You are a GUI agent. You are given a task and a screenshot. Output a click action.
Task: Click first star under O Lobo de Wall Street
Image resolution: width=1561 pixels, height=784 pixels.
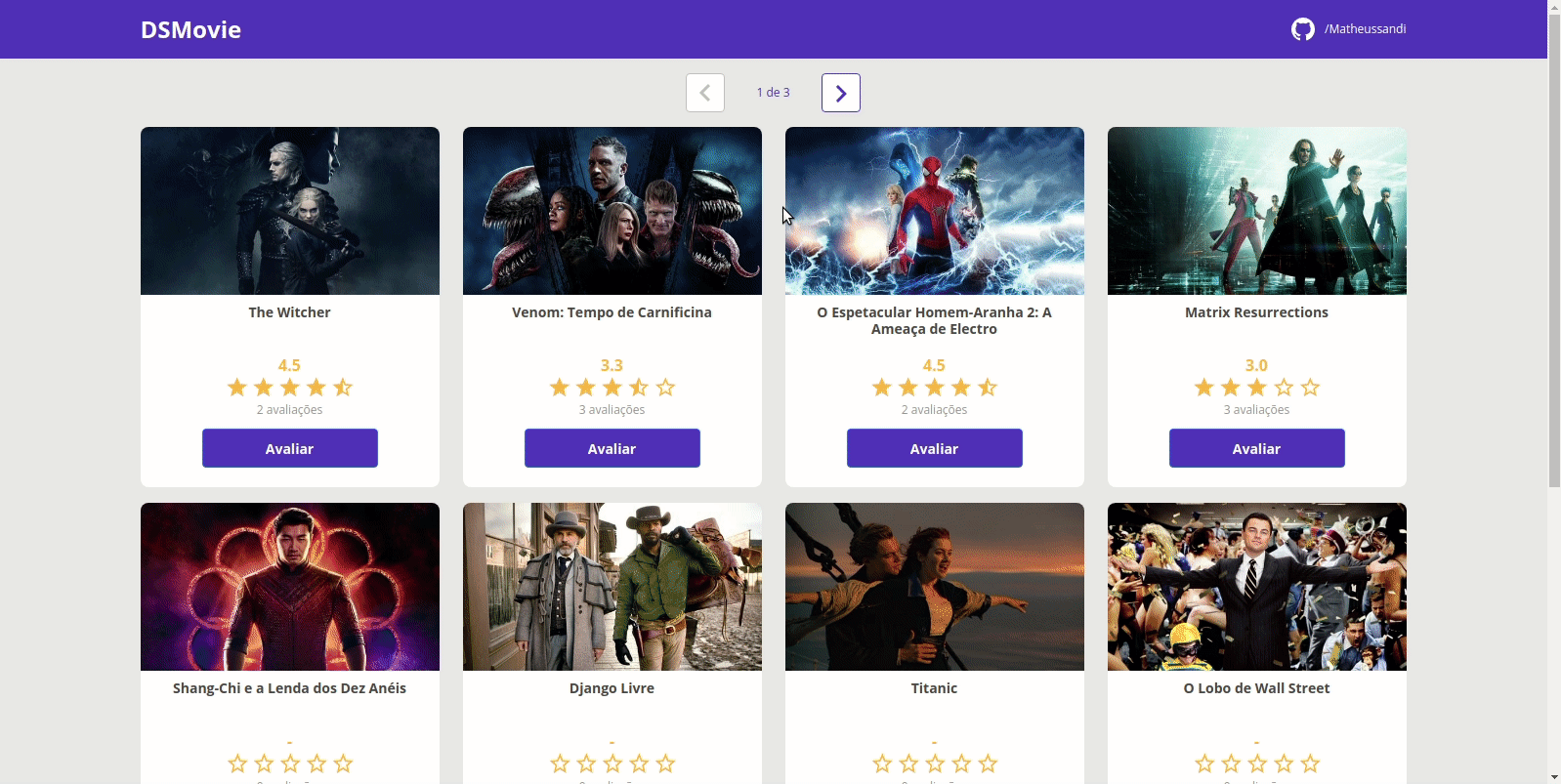pos(1204,763)
